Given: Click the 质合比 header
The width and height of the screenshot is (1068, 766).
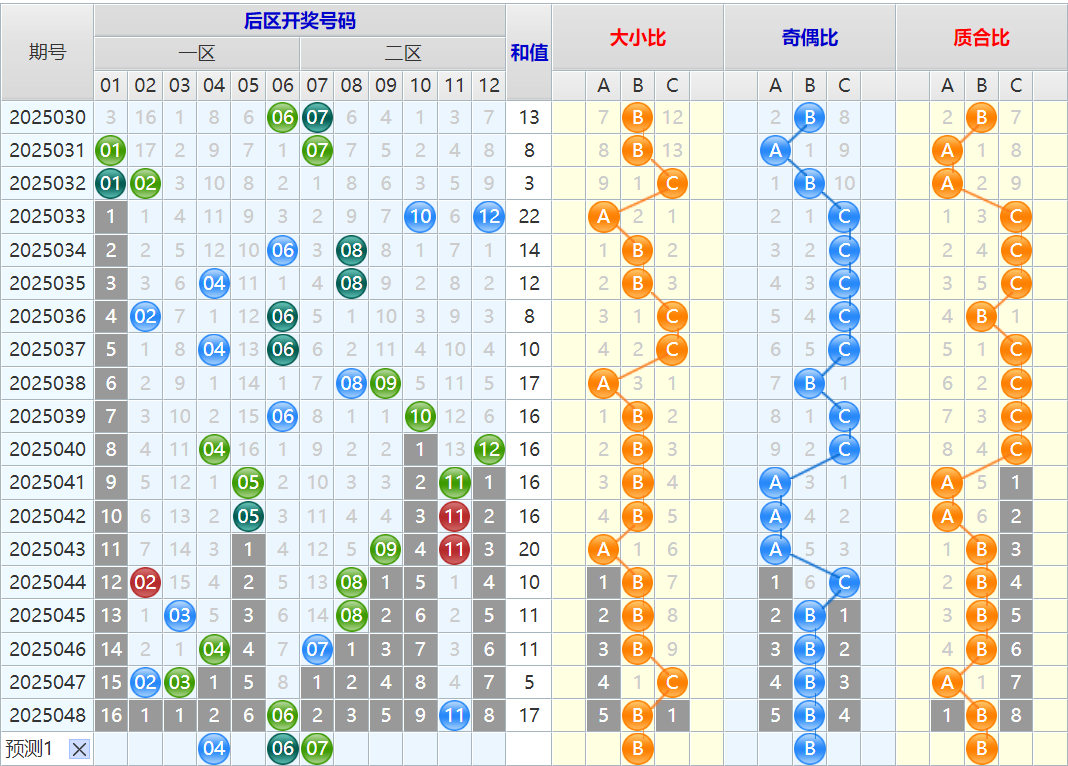Looking at the screenshot, I should pos(981,37).
